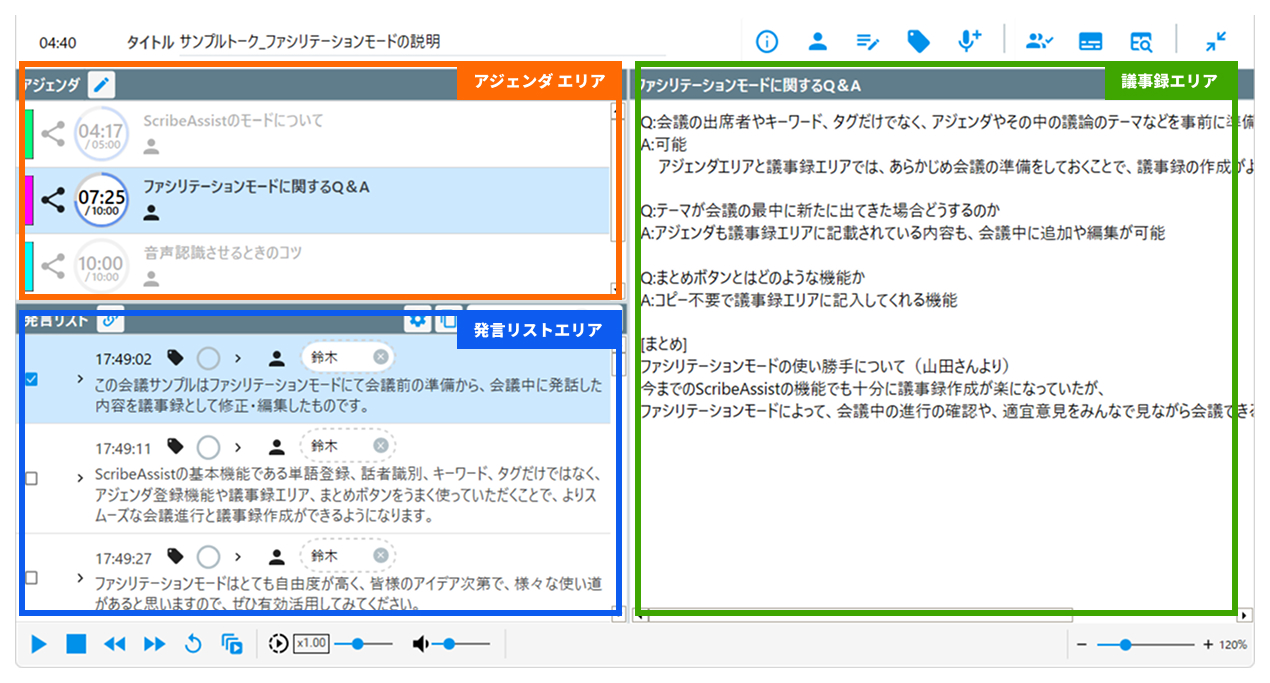Image resolution: width=1270 pixels, height=683 pixels.
Task: Open the attendee check icon
Action: point(1040,41)
